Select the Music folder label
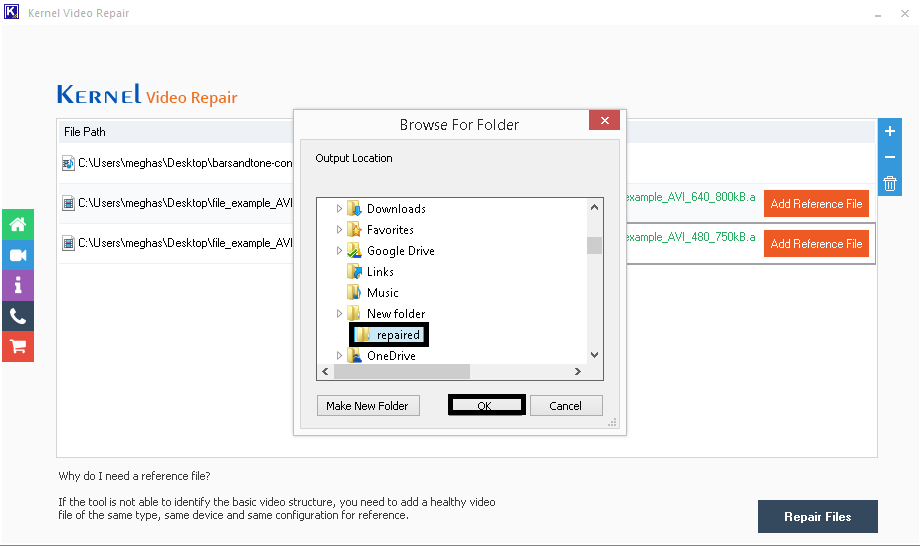This screenshot has width=920, height=546. point(383,293)
